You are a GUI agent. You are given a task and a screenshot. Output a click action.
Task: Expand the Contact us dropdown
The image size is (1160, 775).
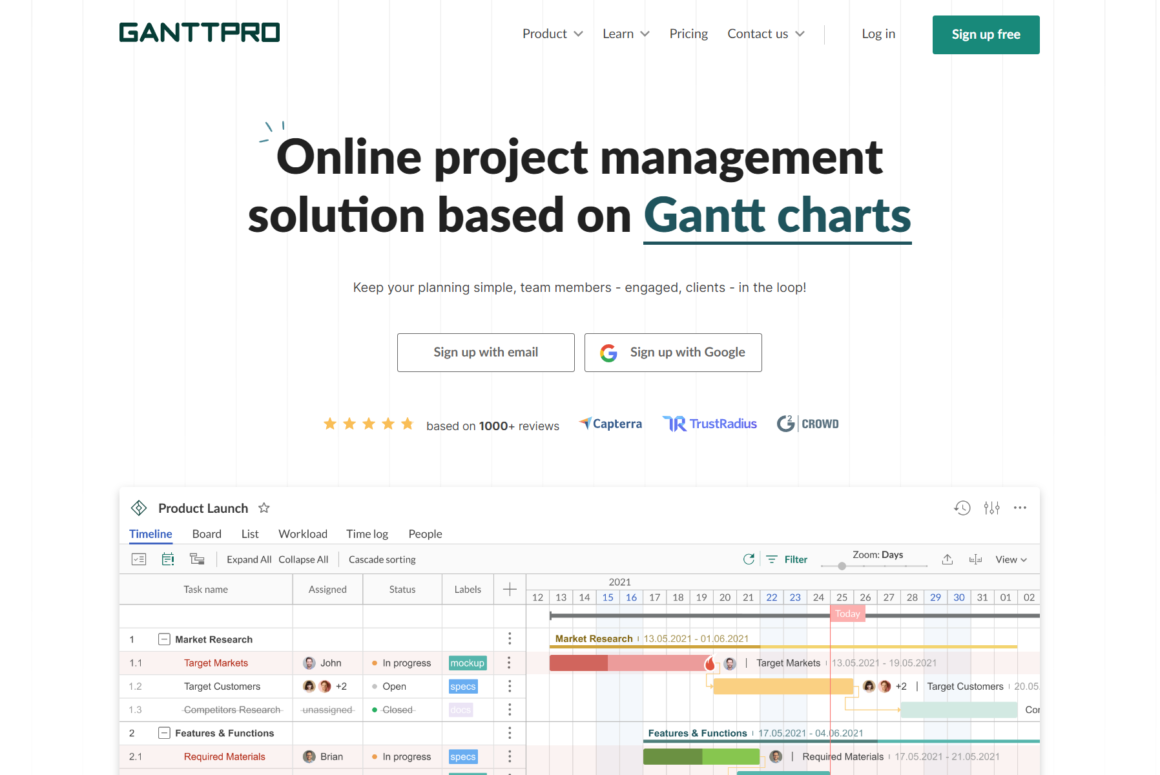click(x=766, y=34)
